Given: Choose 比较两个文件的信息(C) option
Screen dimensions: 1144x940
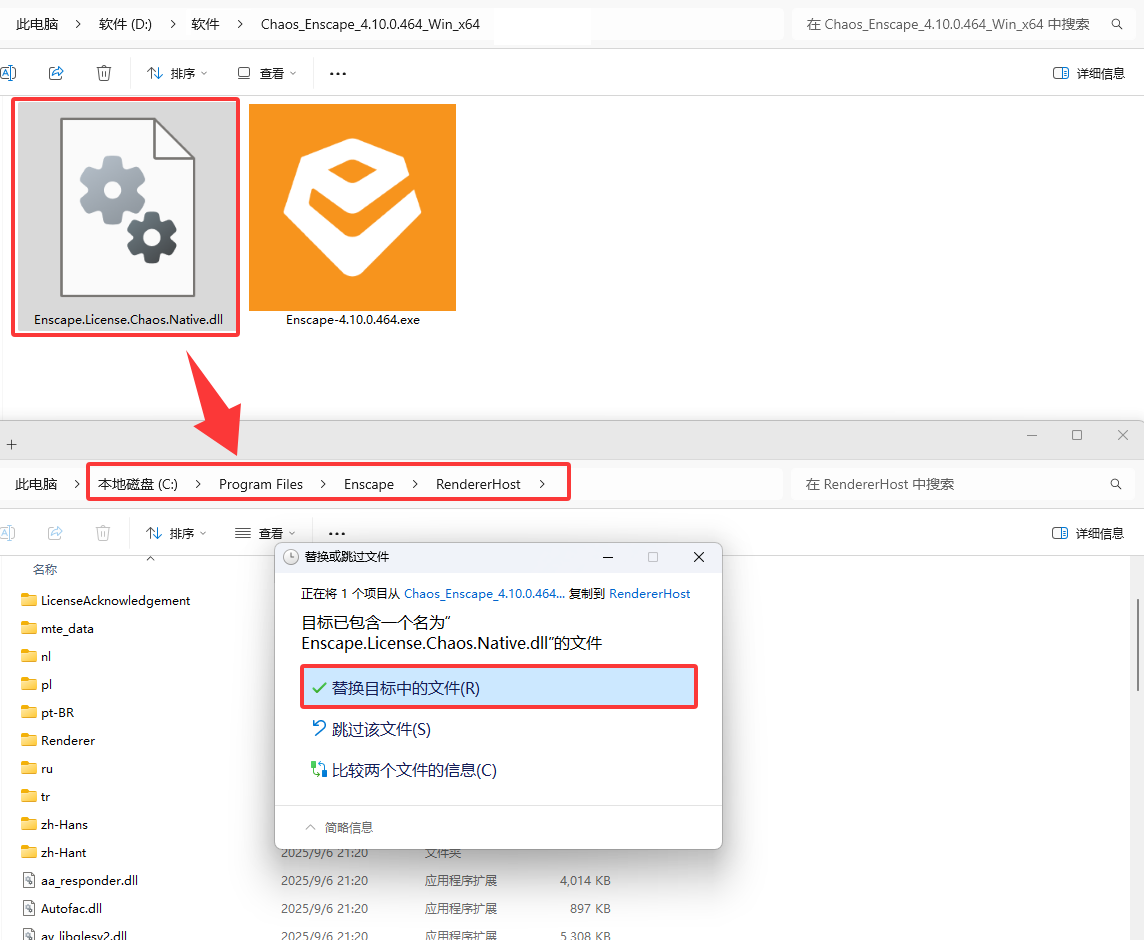Looking at the screenshot, I should click(x=403, y=770).
